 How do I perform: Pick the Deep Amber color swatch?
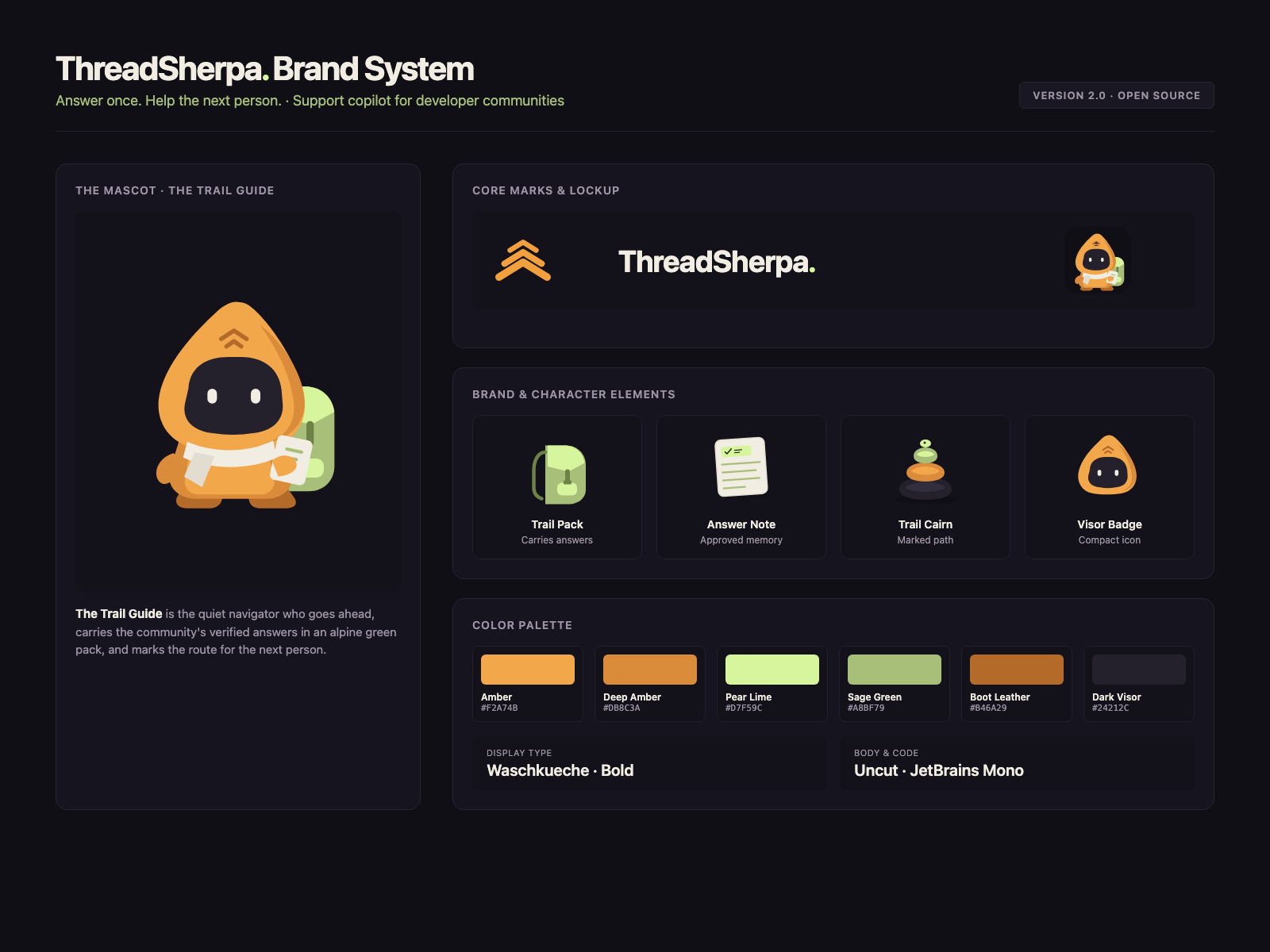click(650, 670)
